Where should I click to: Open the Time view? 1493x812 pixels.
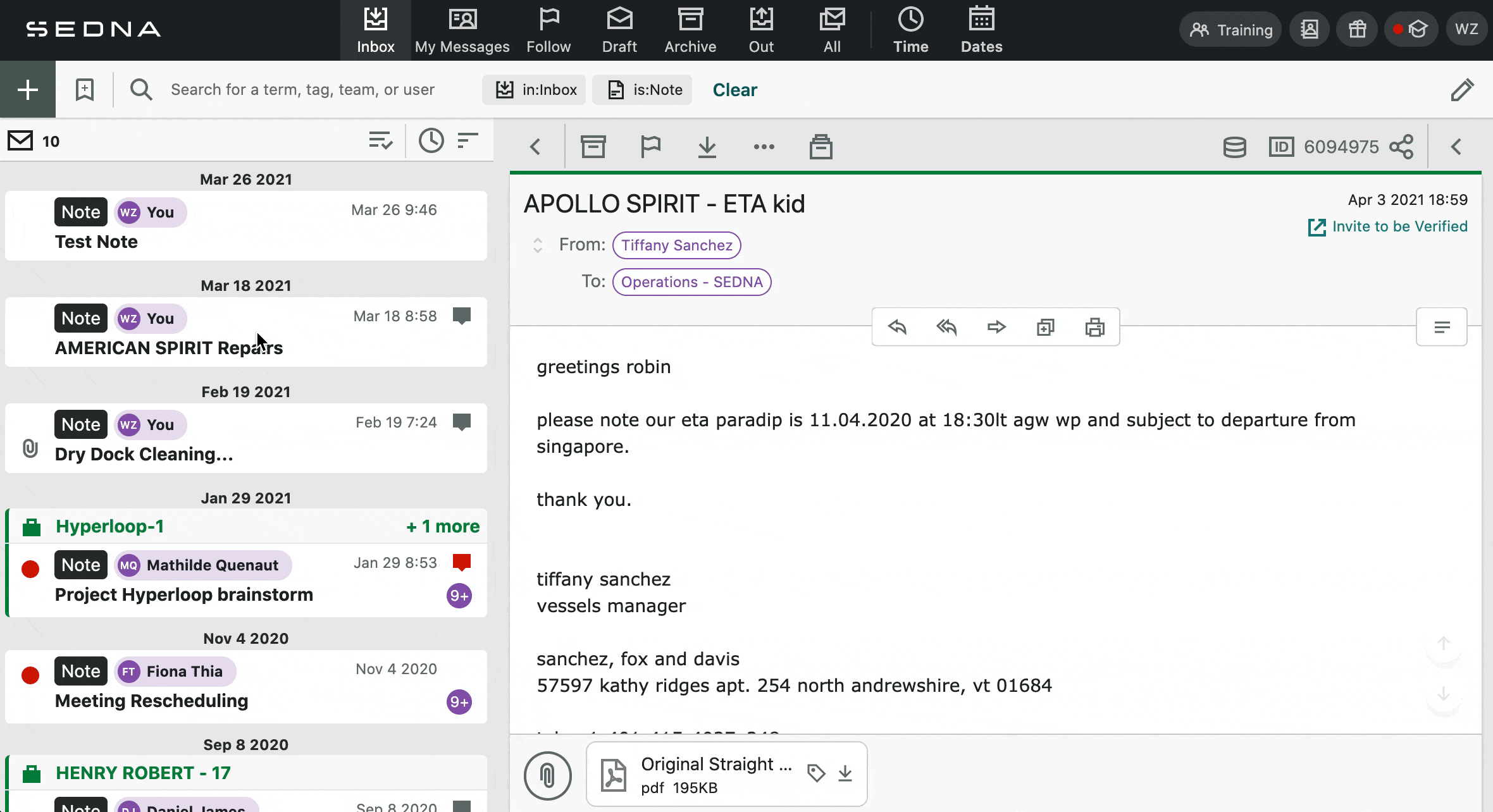pyautogui.click(x=910, y=30)
